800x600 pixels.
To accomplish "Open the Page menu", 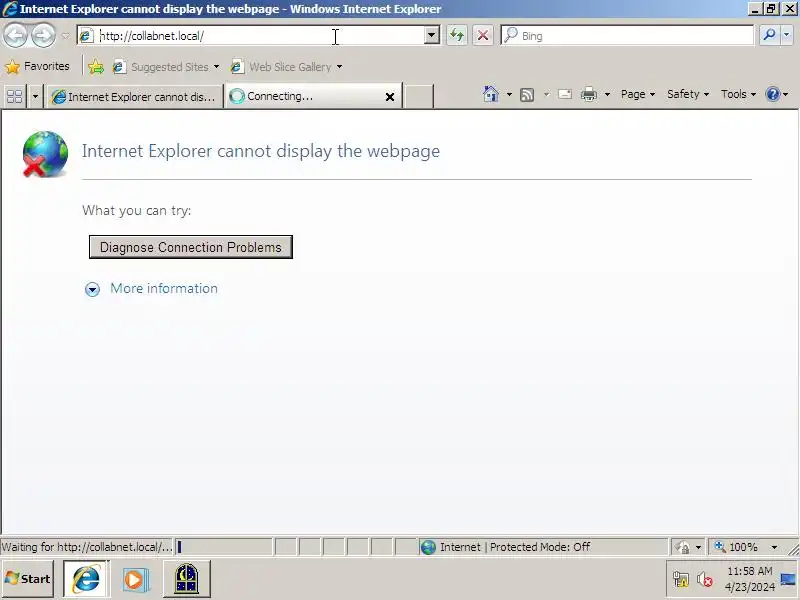I will click(638, 94).
